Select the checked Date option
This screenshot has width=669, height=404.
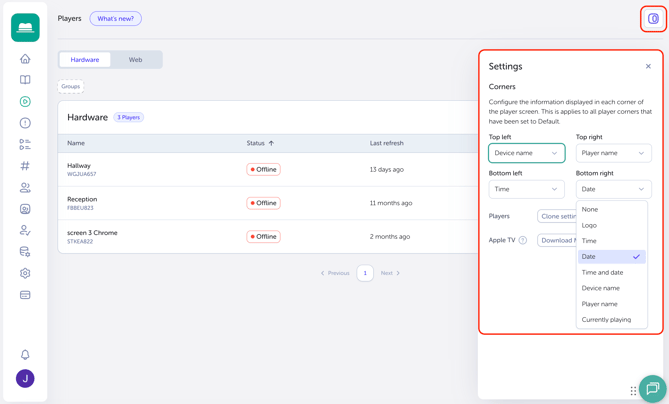[x=612, y=256]
